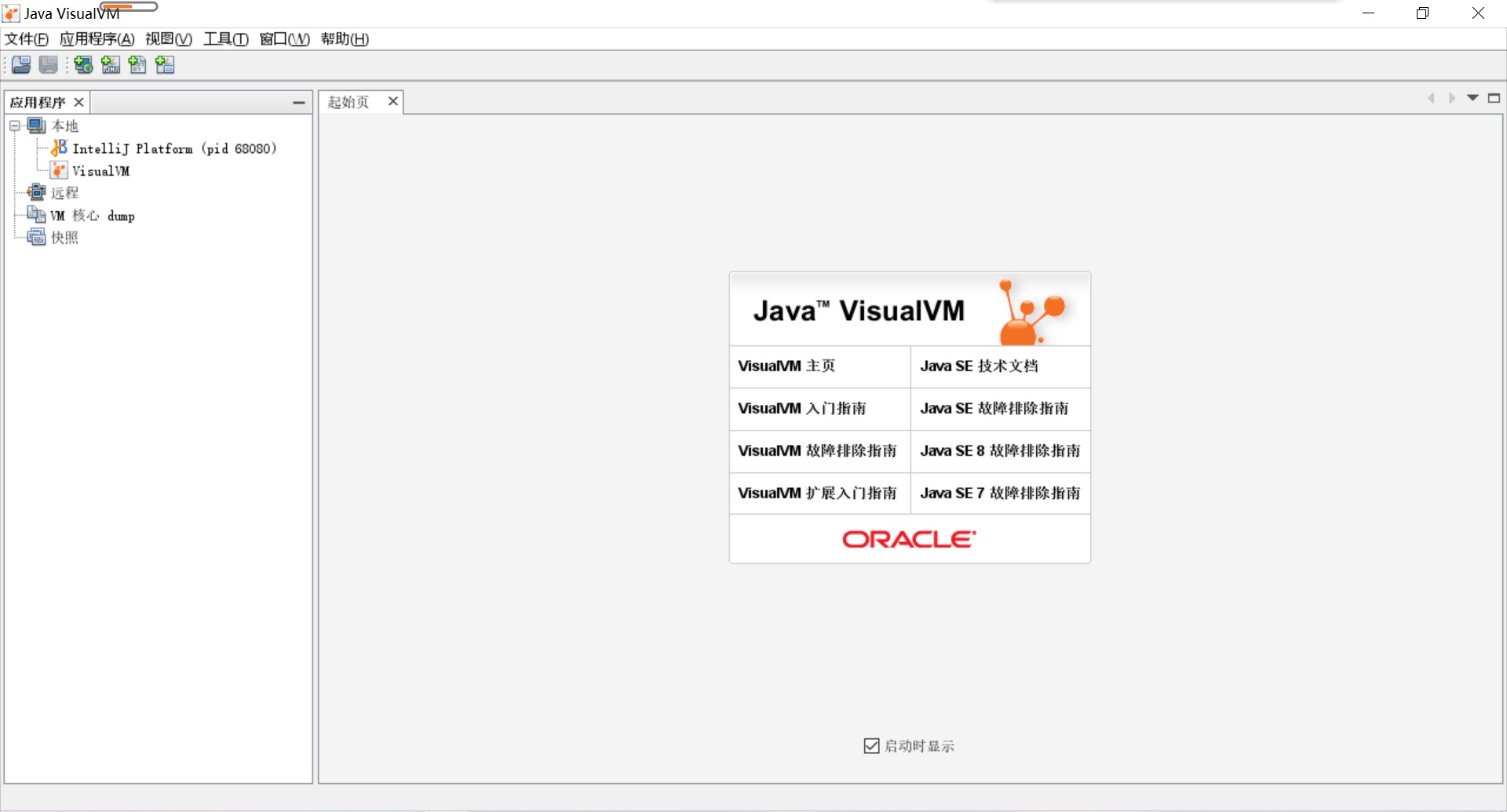Maximize the editor area window icon
Viewport: 1507px width, 812px height.
point(1494,98)
